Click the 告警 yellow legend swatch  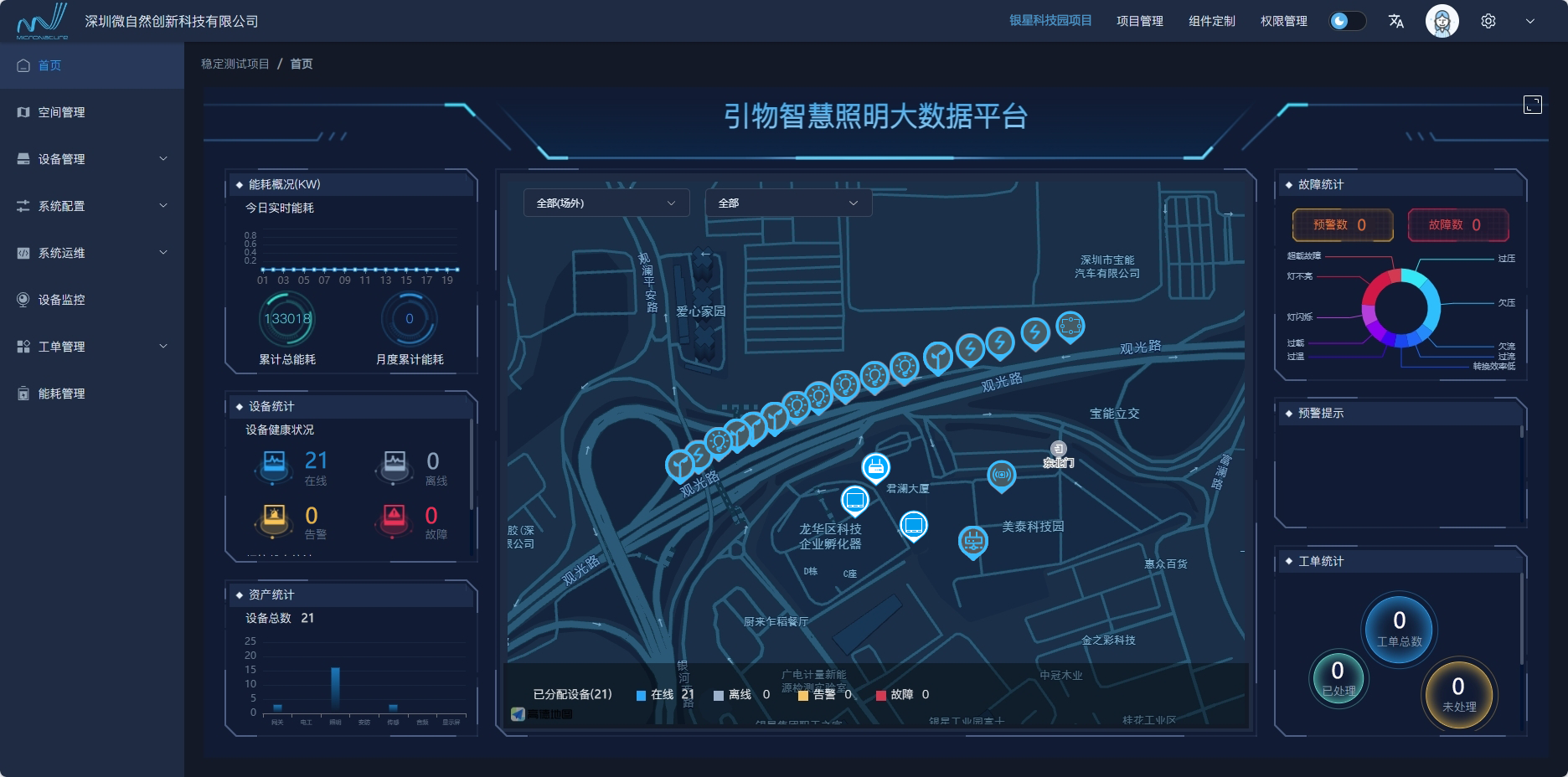pyautogui.click(x=802, y=695)
